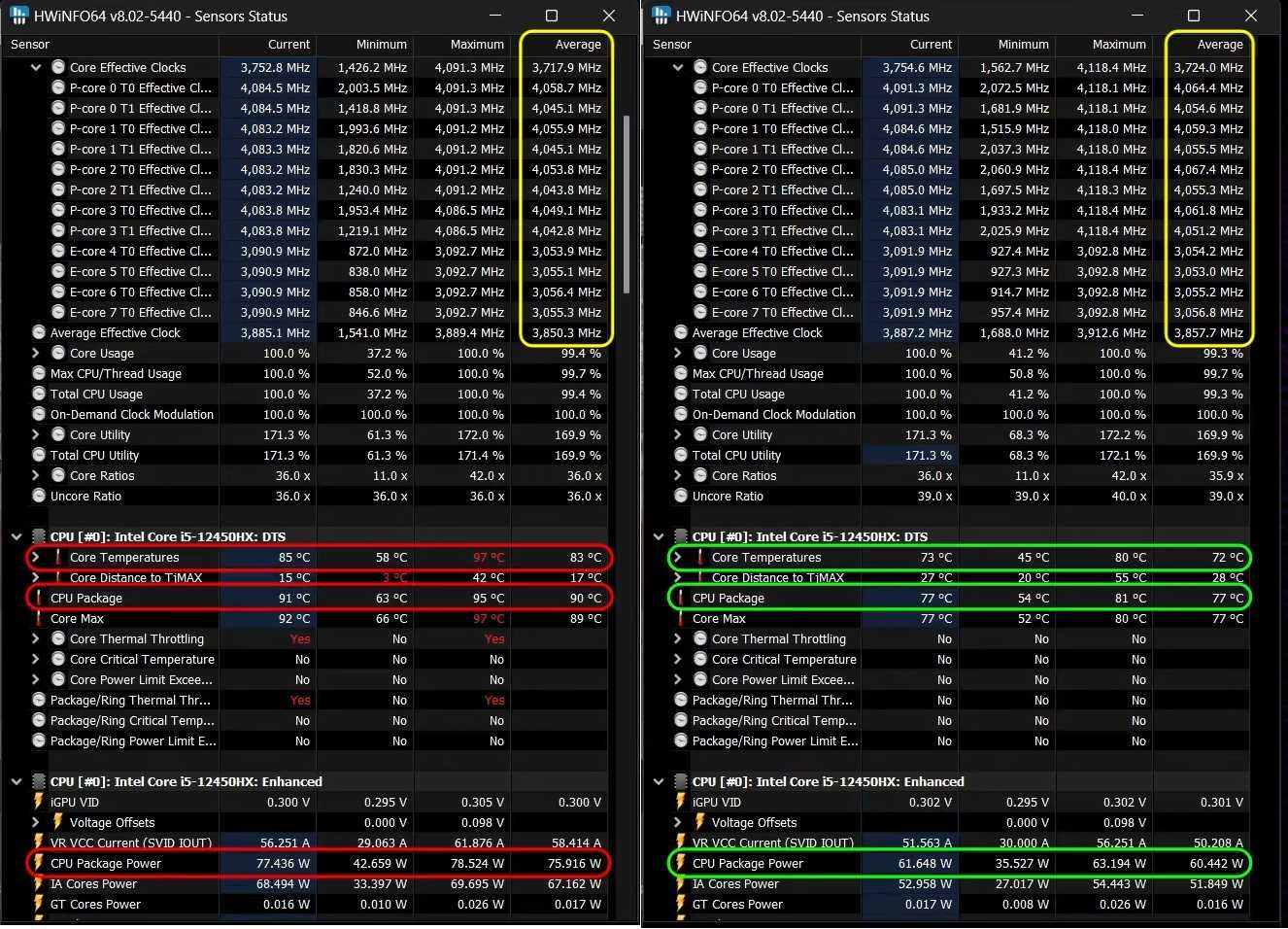Click thermometer icon of Core Max, right window
Viewport: 1288px width, 929px height.
click(x=681, y=618)
